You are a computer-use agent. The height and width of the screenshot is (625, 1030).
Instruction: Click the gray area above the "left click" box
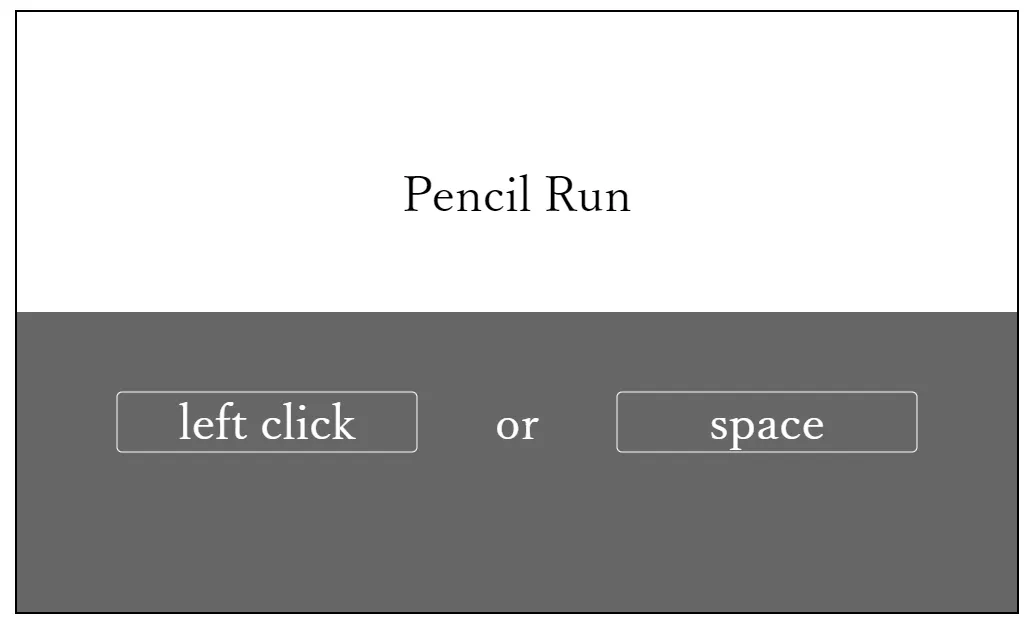pos(267,352)
